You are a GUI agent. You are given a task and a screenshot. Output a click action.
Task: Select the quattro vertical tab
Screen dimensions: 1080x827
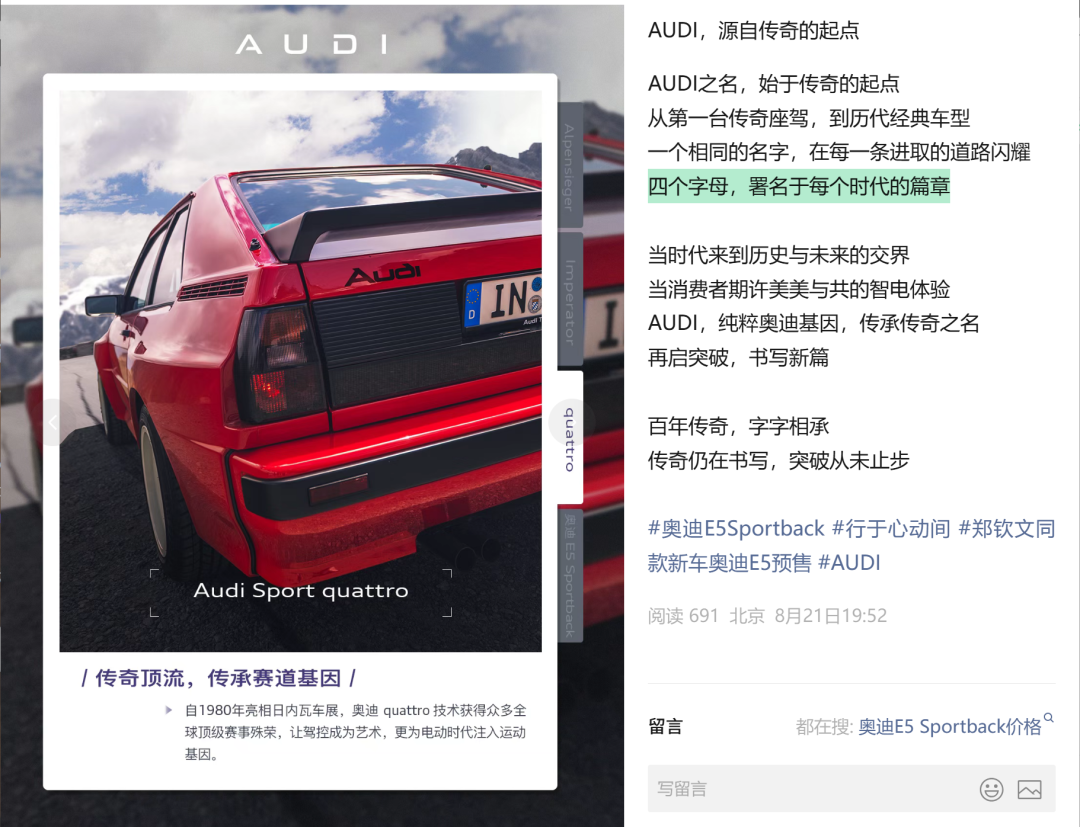point(570,438)
